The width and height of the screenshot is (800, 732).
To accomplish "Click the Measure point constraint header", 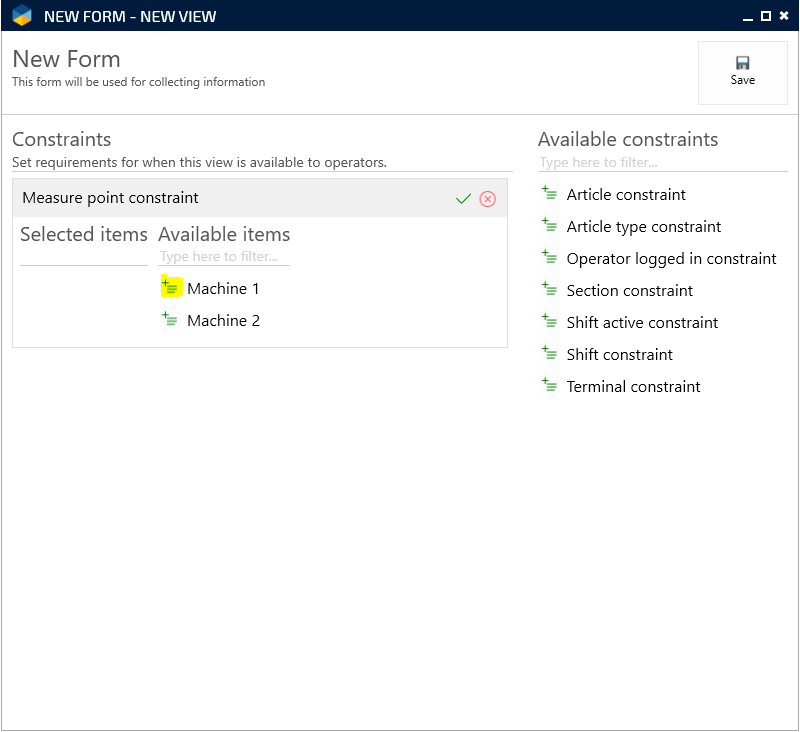I will (x=111, y=198).
